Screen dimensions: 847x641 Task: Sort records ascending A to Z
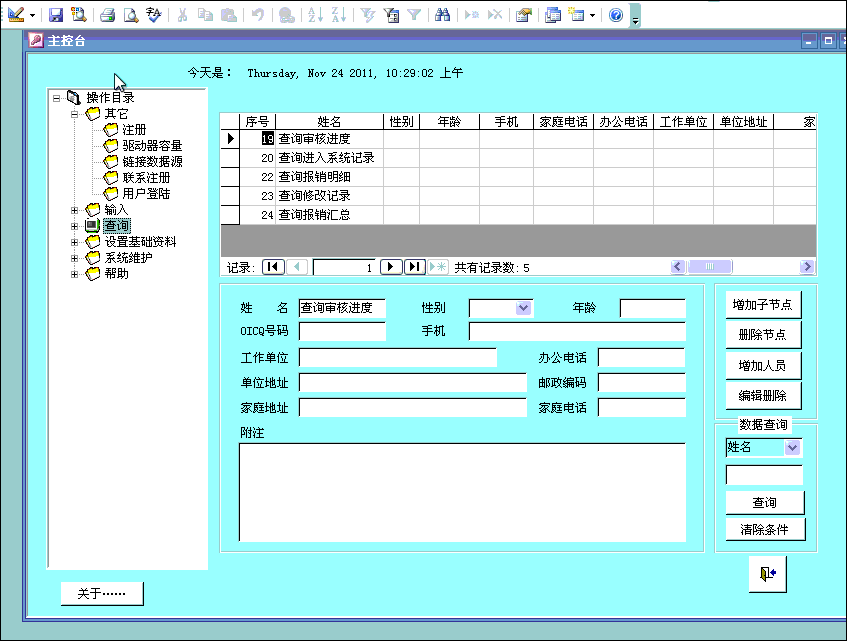tap(315, 15)
